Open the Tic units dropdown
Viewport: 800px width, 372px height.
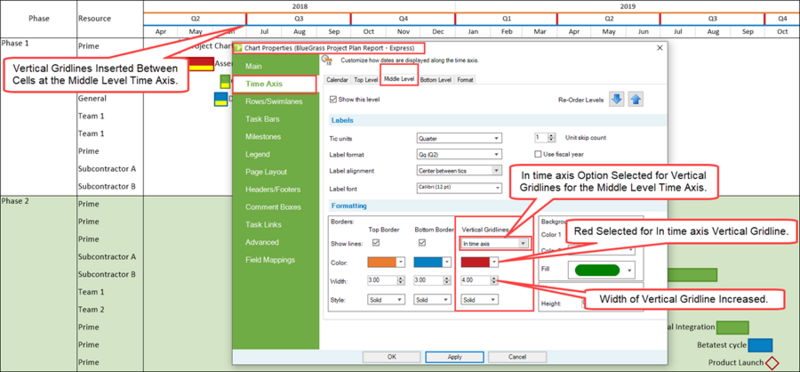[x=459, y=138]
